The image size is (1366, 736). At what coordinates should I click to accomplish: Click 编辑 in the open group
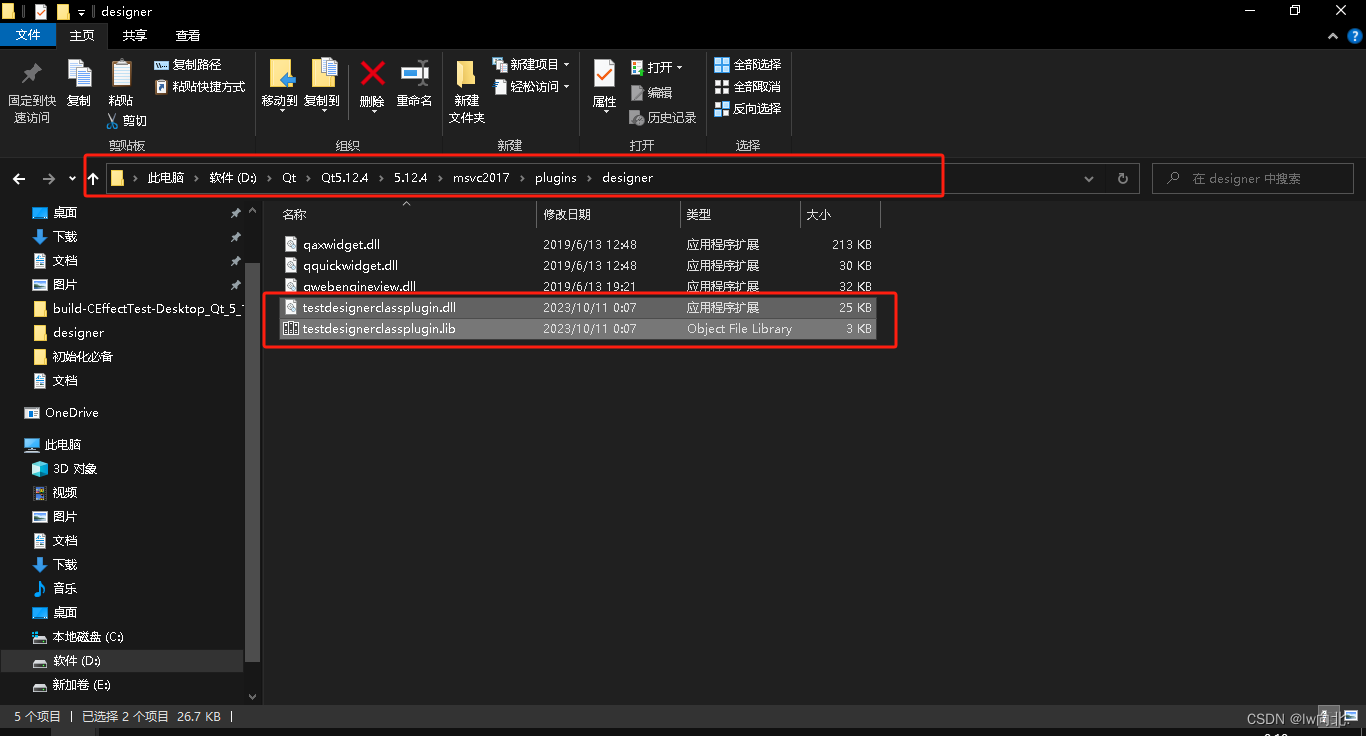[x=651, y=92]
